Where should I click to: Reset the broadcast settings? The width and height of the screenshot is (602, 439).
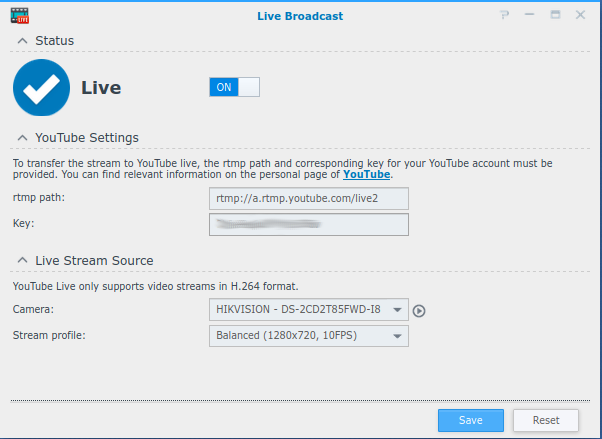pyautogui.click(x=546, y=420)
